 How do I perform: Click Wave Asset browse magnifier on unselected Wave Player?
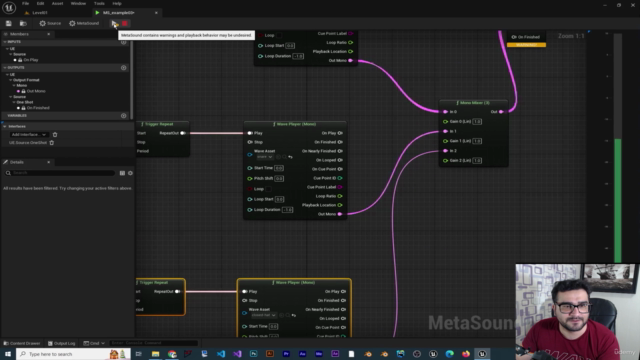284,157
